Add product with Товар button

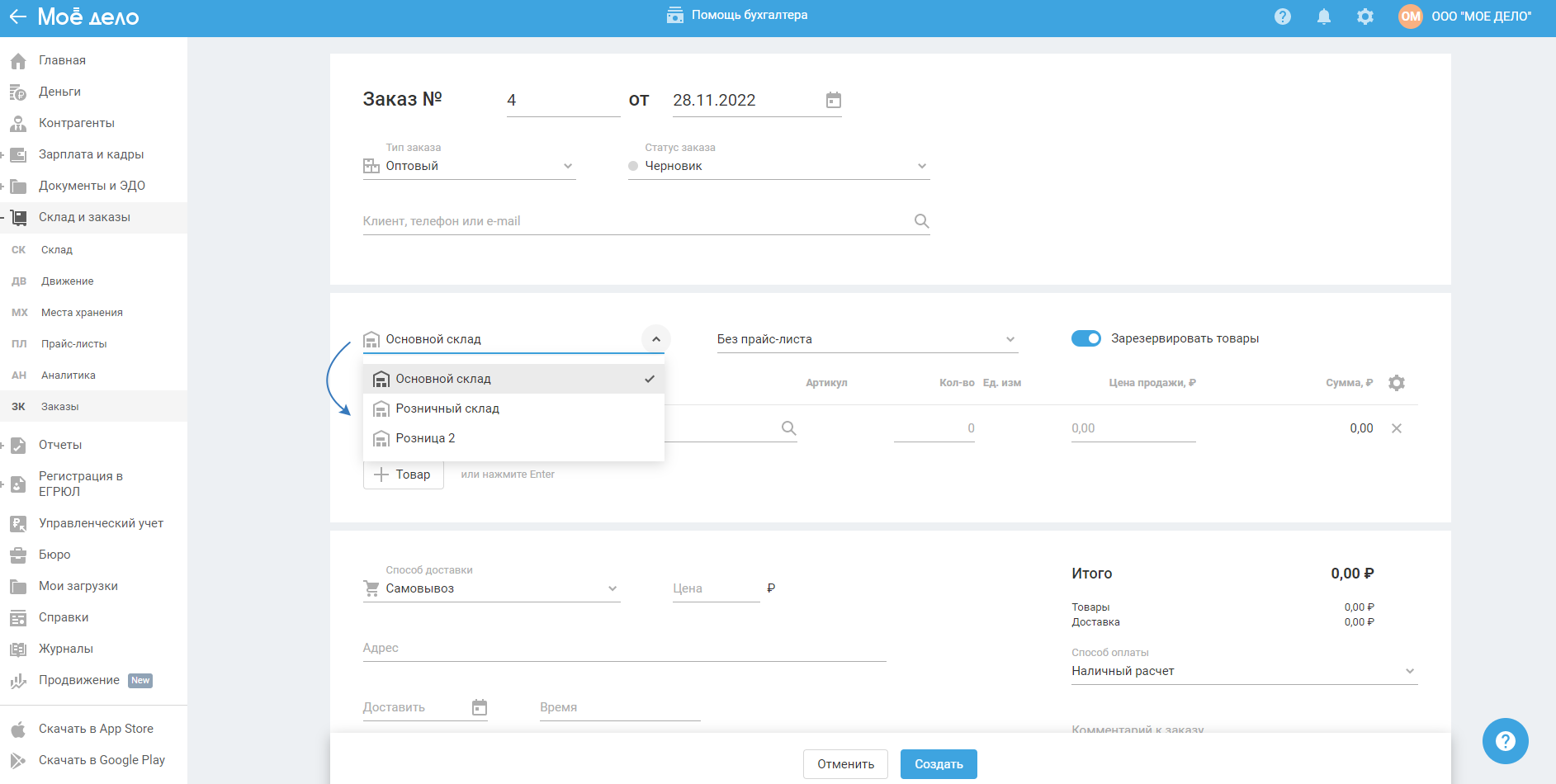pyautogui.click(x=403, y=475)
